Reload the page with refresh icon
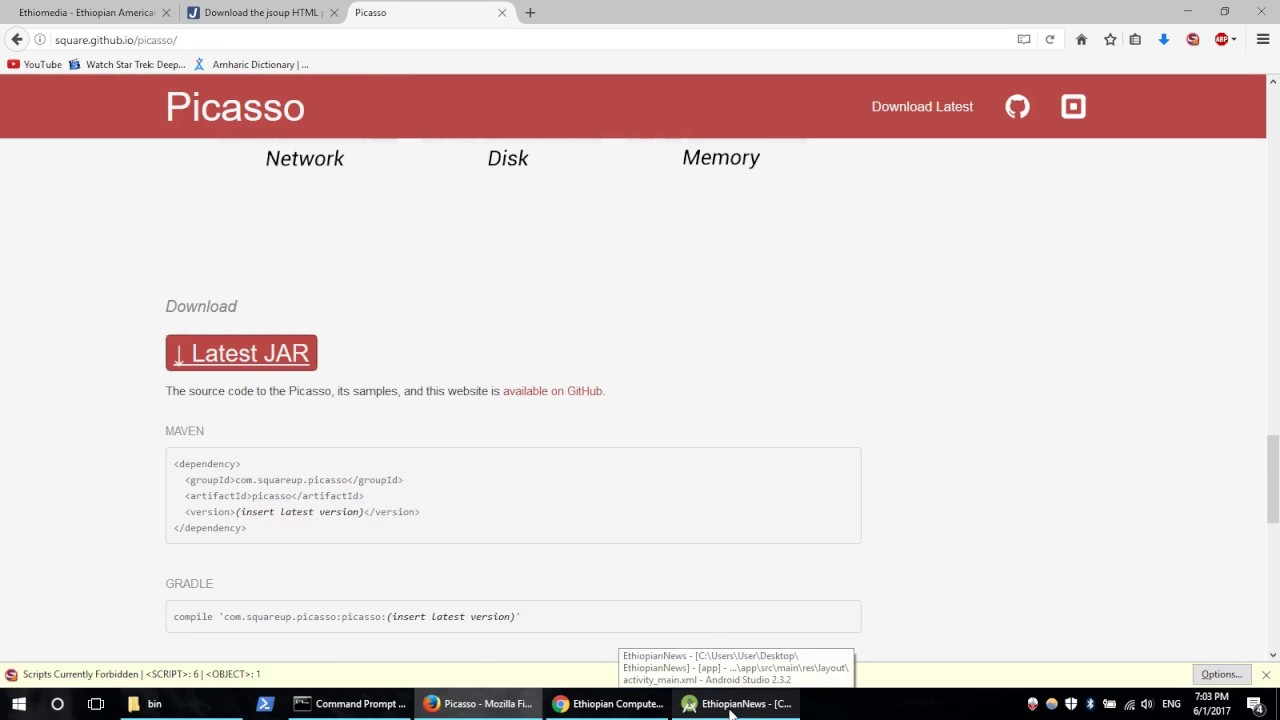Screen dimensions: 1280x720 [1049, 40]
